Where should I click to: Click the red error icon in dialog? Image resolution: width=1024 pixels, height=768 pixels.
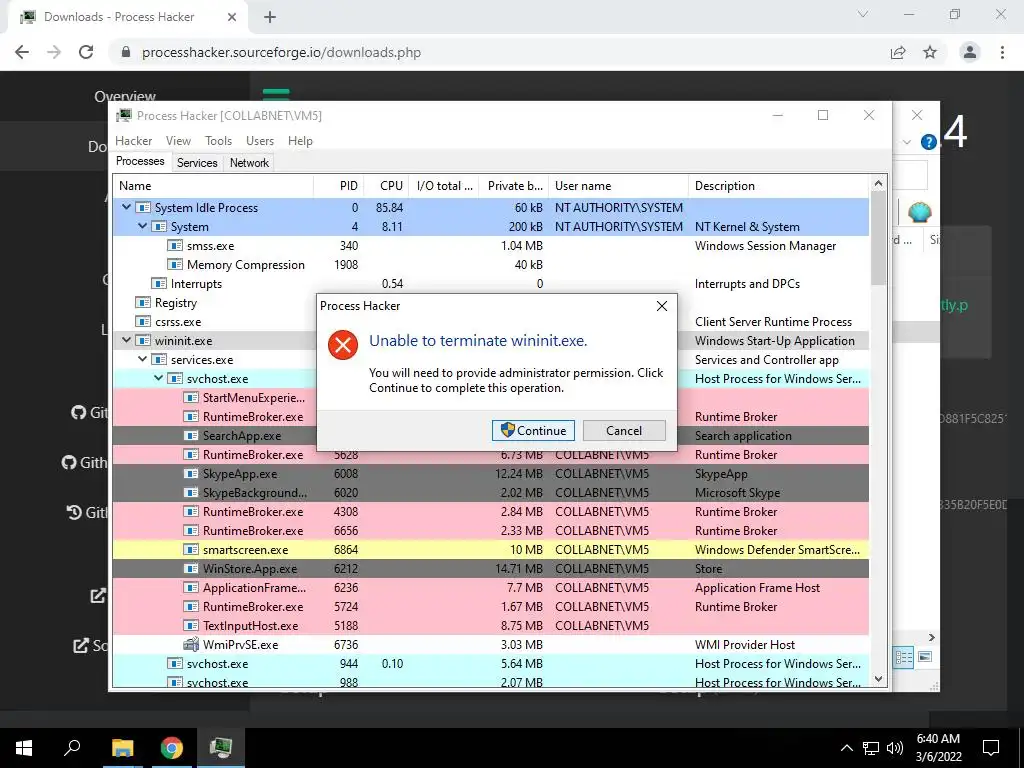click(x=343, y=345)
